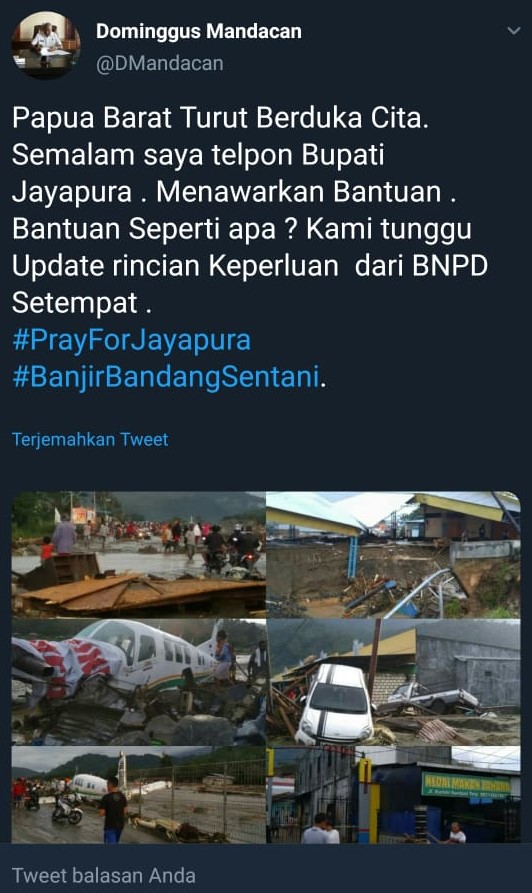View the fence and distant plane photo
Image resolution: width=532 pixels, height=893 pixels.
(x=138, y=794)
